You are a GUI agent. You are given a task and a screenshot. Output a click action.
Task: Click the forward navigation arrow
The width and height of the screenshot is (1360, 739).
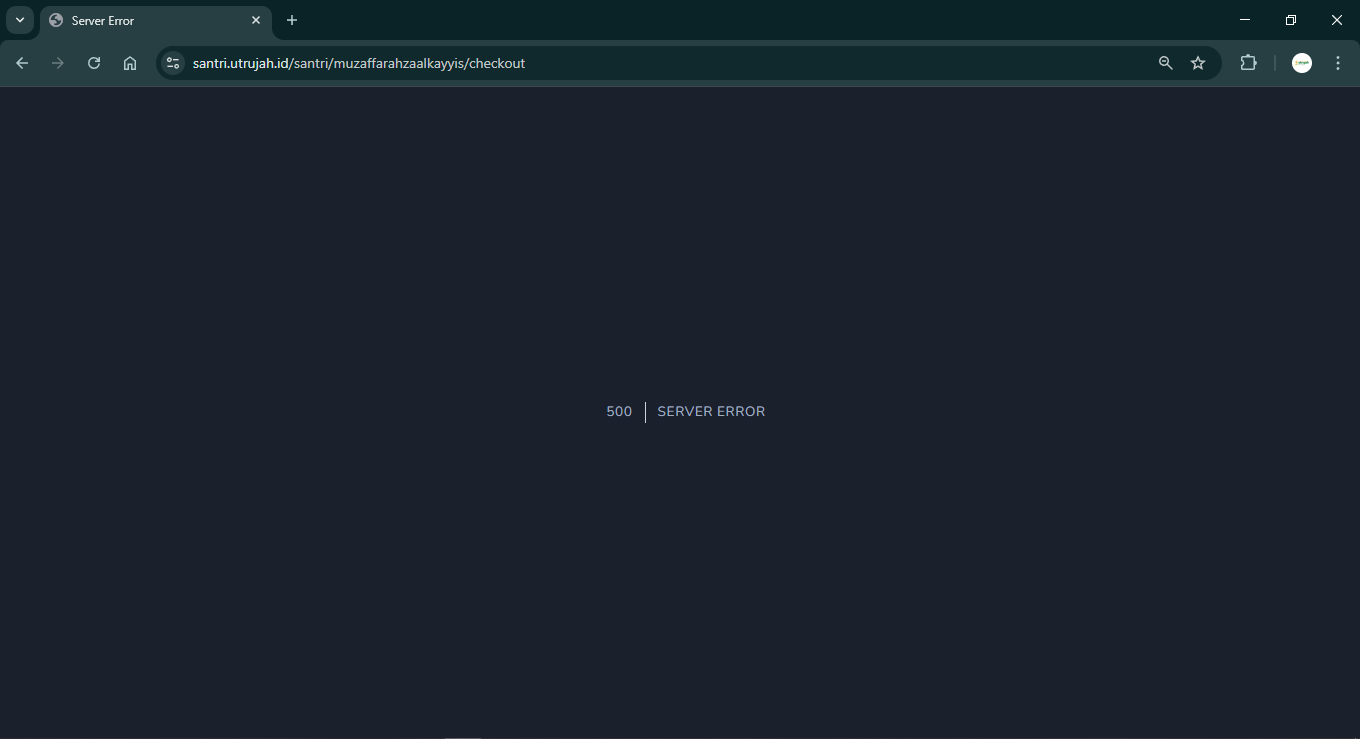point(58,63)
